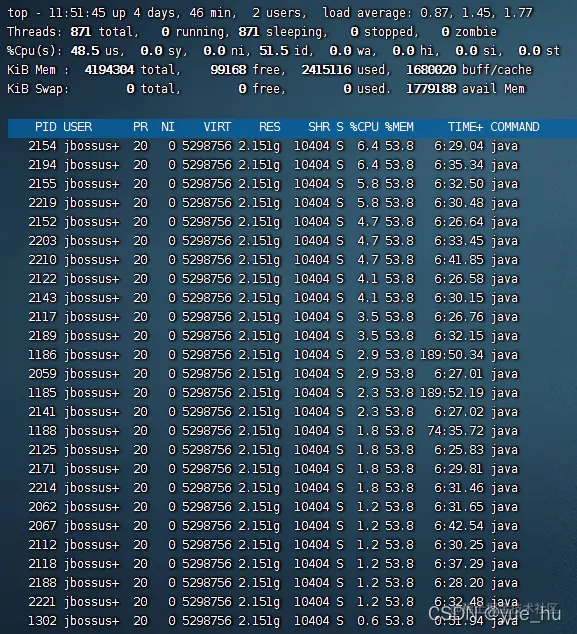Select PID 2188 in the thread list
Image resolution: width=577 pixels, height=634 pixels.
coord(42,583)
